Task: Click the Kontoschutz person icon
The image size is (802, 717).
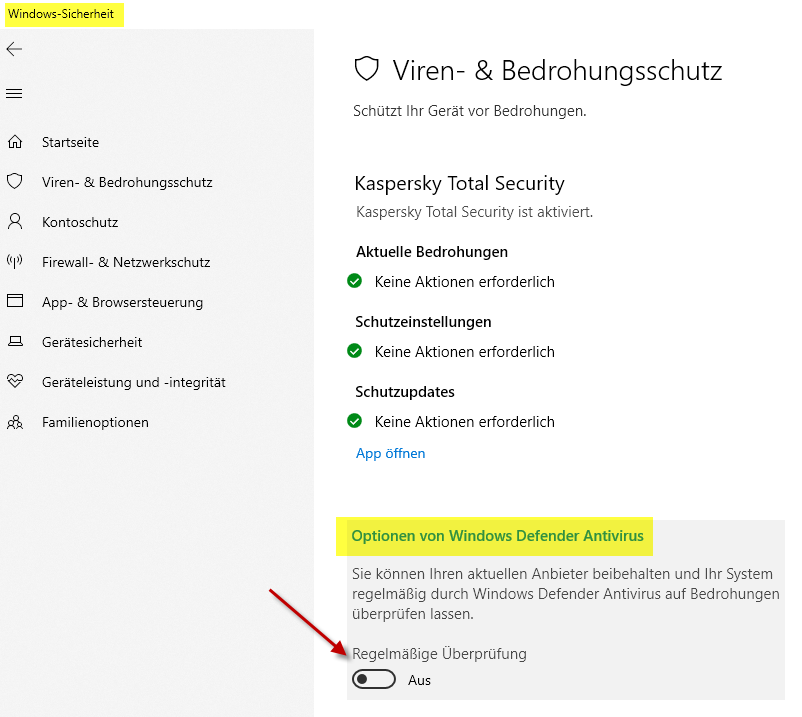Action: [14, 222]
